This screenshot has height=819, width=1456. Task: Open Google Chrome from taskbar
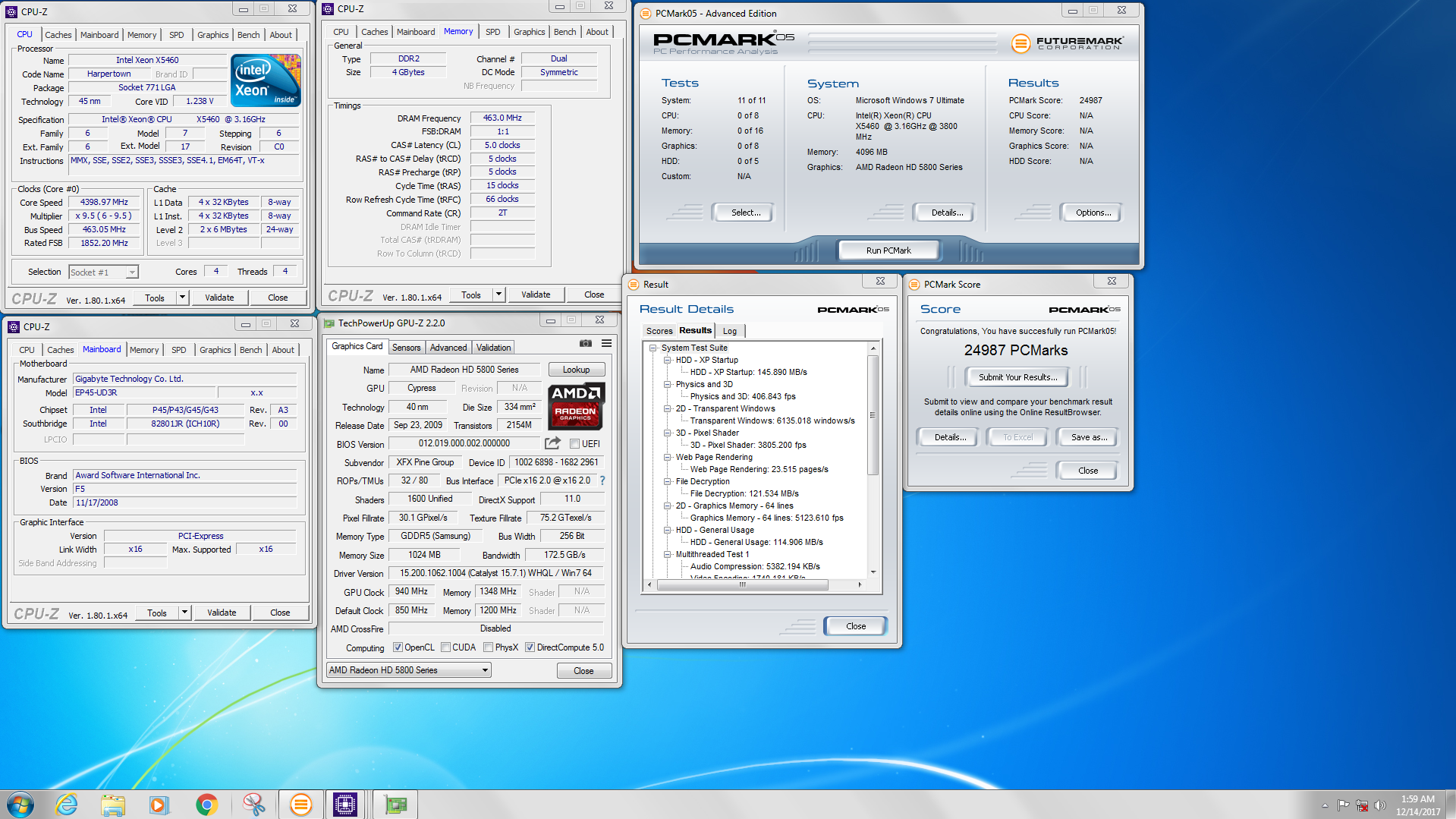pos(206,804)
